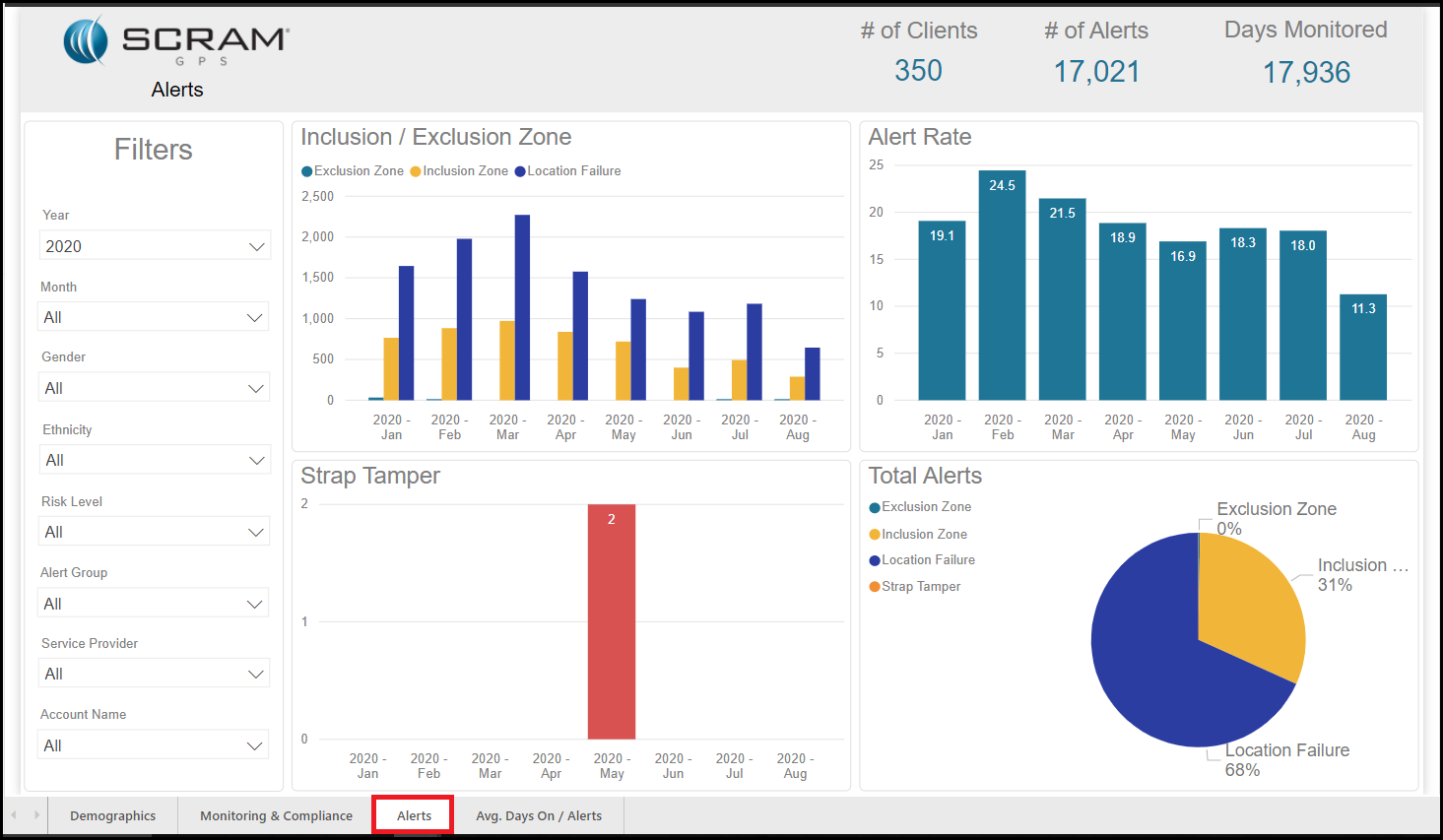Click the next tab scroll arrow

[36, 815]
